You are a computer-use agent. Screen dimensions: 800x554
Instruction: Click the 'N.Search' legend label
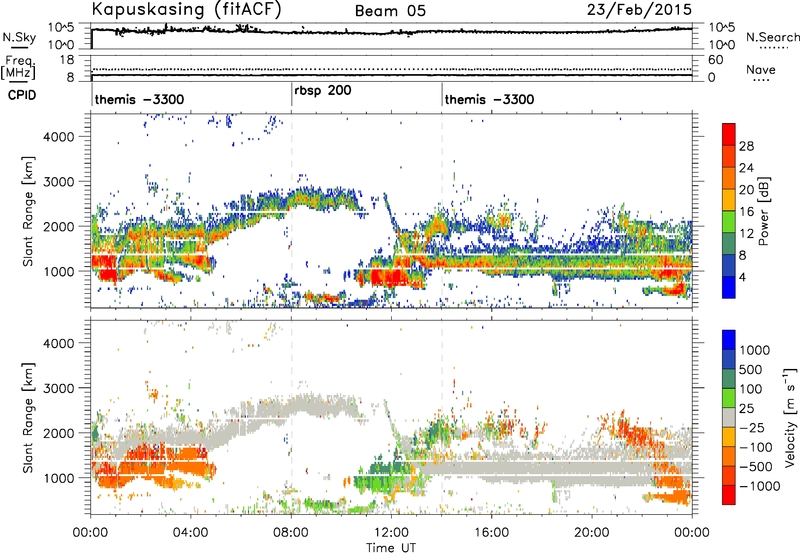pos(772,37)
